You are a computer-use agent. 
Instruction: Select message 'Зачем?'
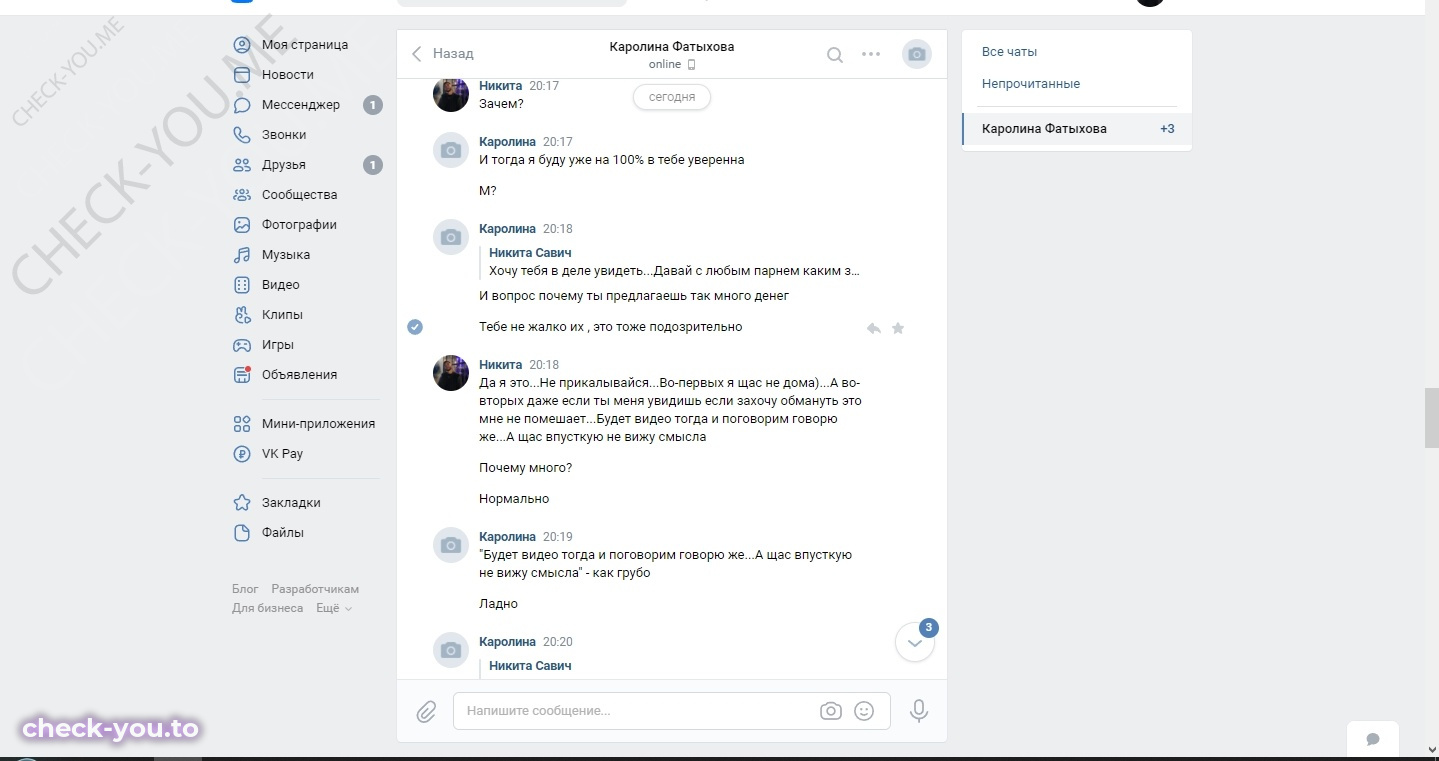pyautogui.click(x=501, y=104)
